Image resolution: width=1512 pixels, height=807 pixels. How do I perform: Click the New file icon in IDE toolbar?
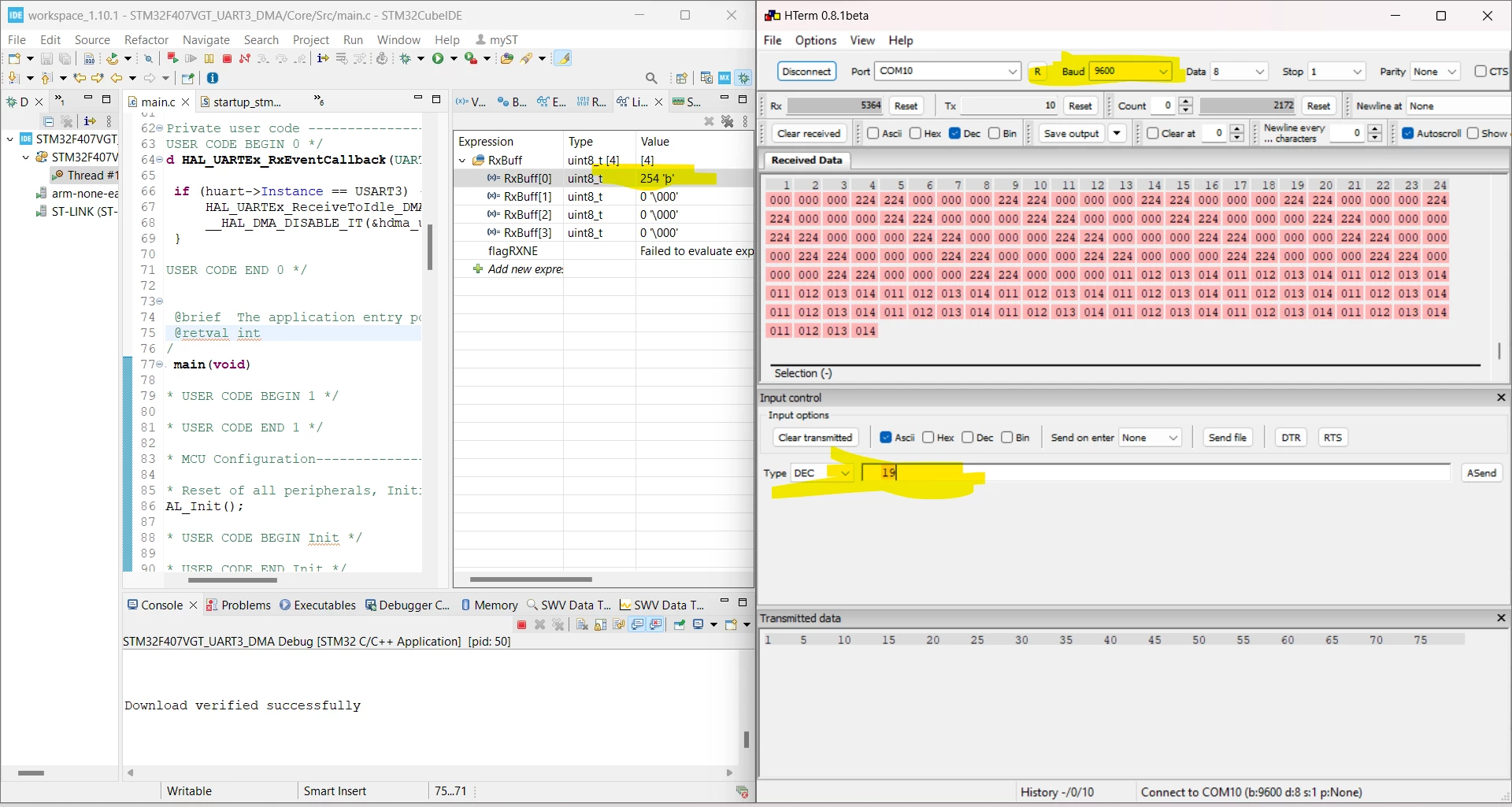tap(13, 58)
